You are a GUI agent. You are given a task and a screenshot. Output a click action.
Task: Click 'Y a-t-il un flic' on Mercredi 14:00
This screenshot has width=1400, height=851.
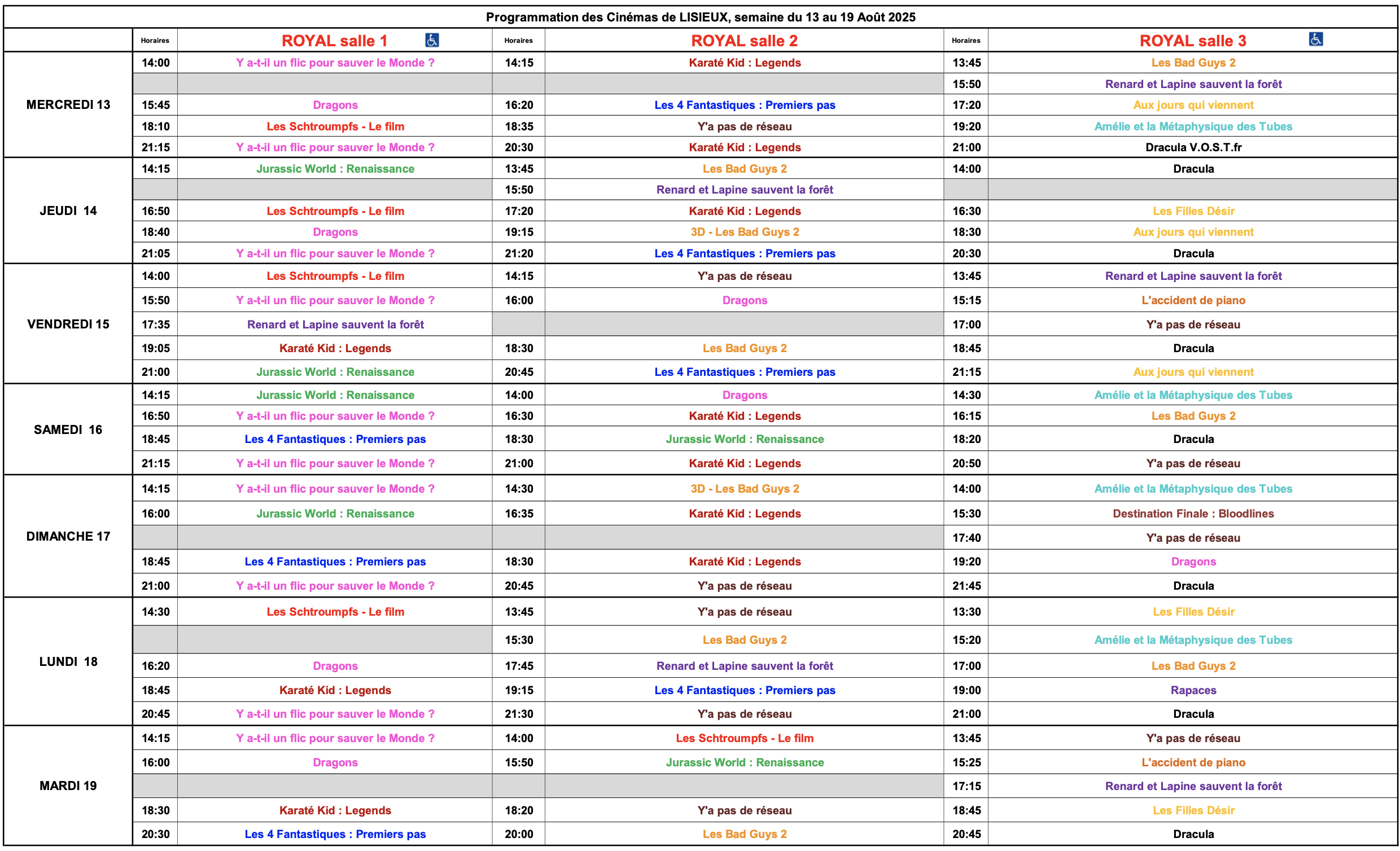(x=335, y=63)
